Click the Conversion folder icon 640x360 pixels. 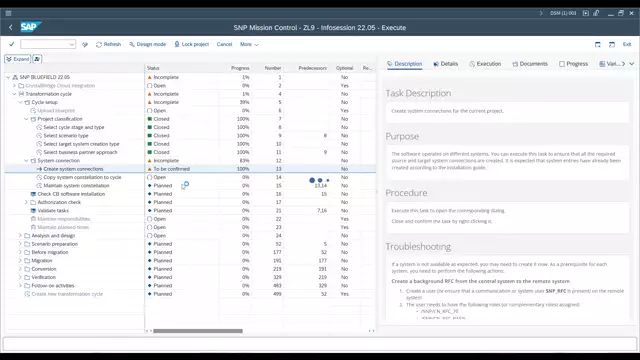click(27, 269)
